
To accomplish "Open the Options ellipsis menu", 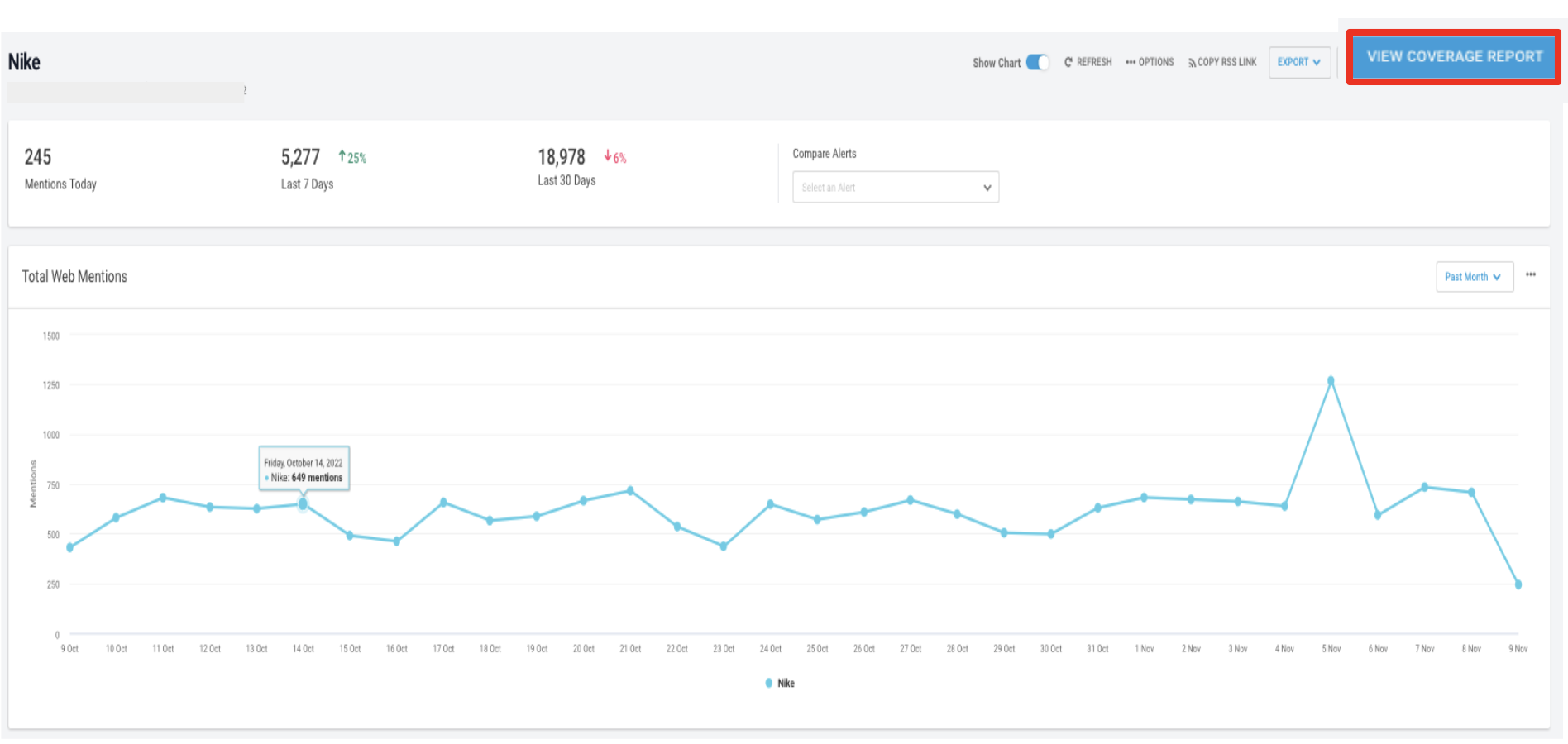I will click(1132, 61).
